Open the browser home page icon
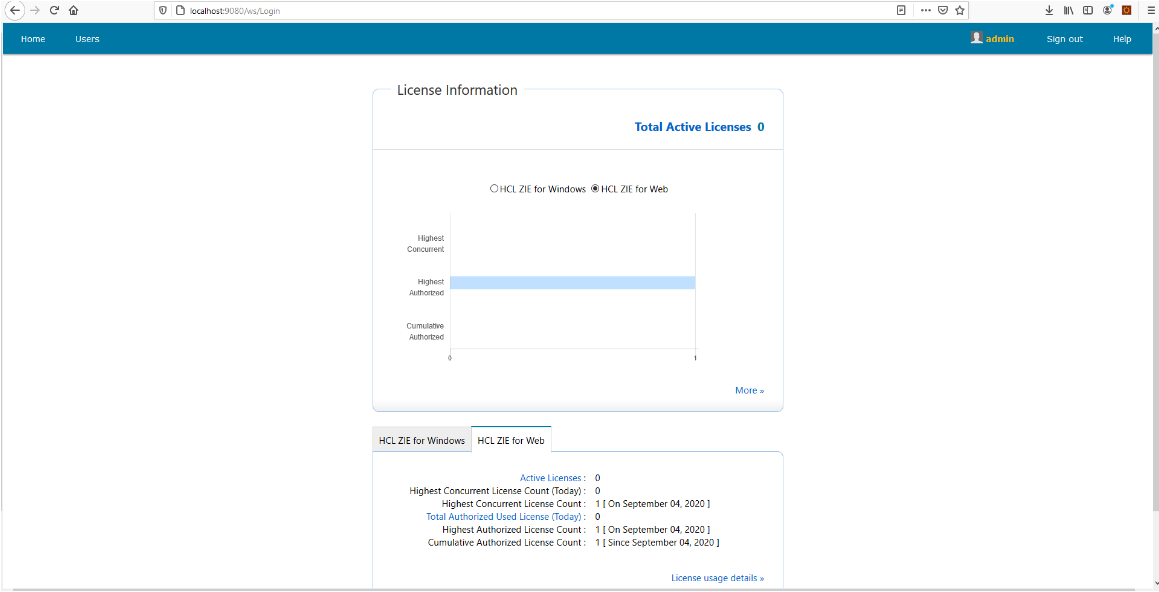 73,10
